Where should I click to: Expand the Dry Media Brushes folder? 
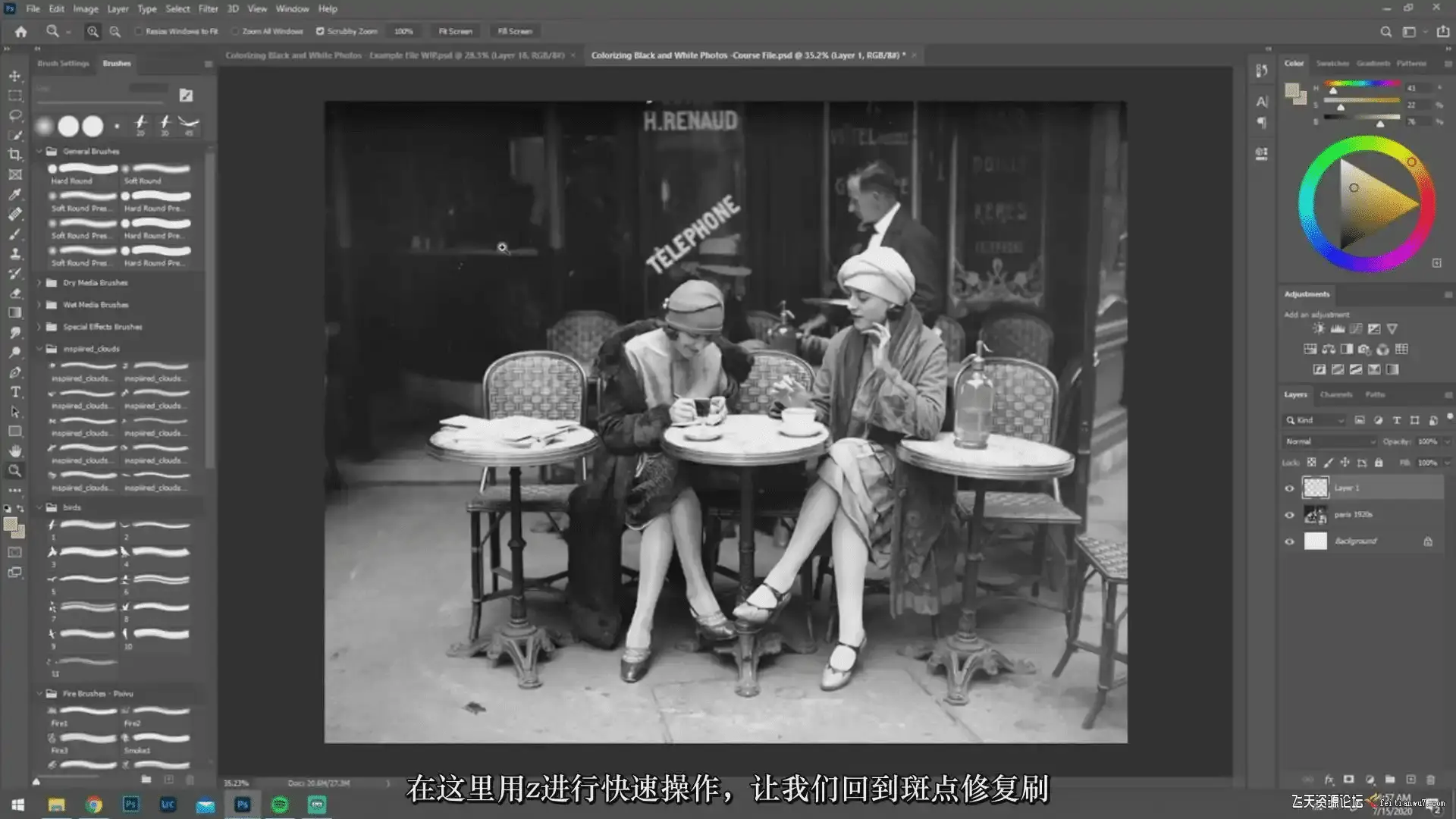pyautogui.click(x=39, y=283)
